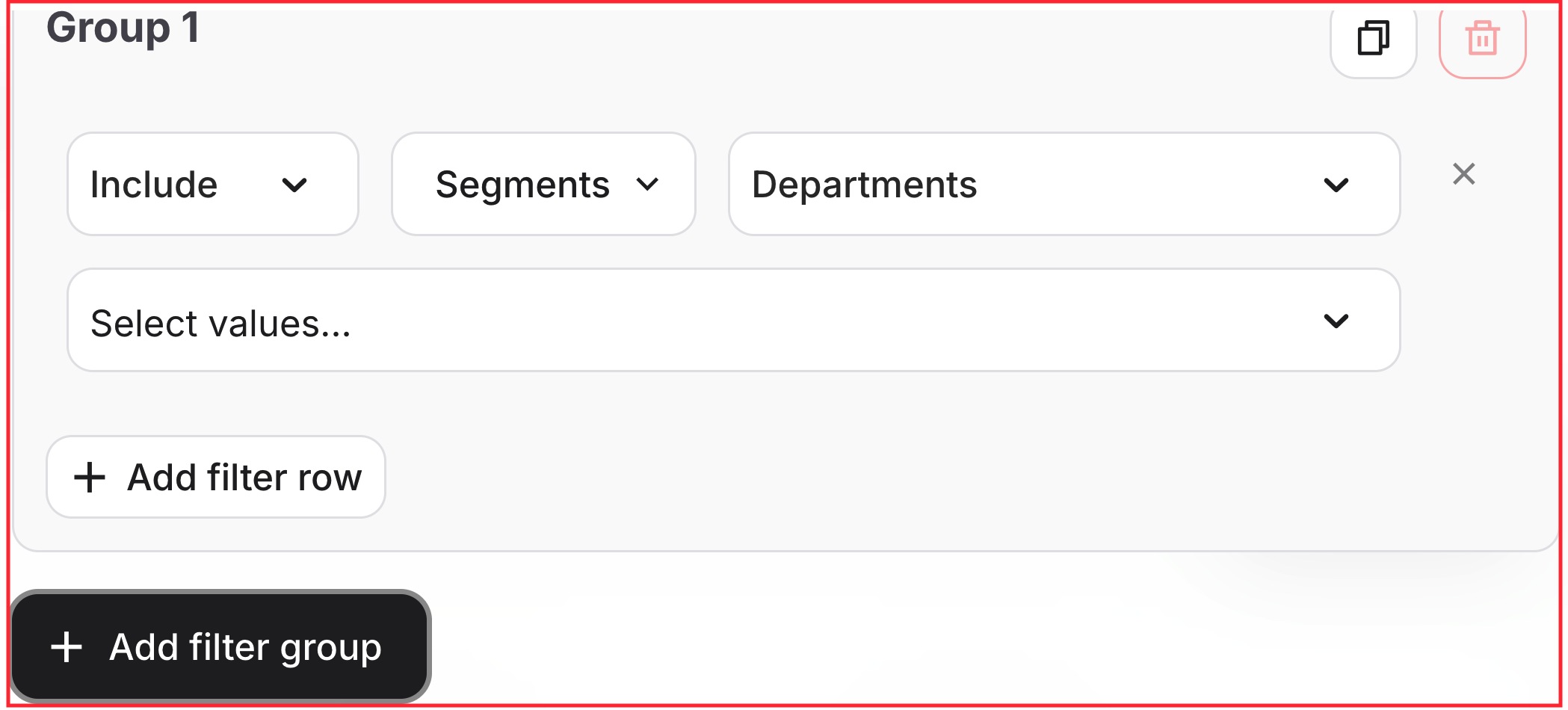Click the chevron arrow in Select values field
The height and width of the screenshot is (710, 1568).
[x=1336, y=321]
